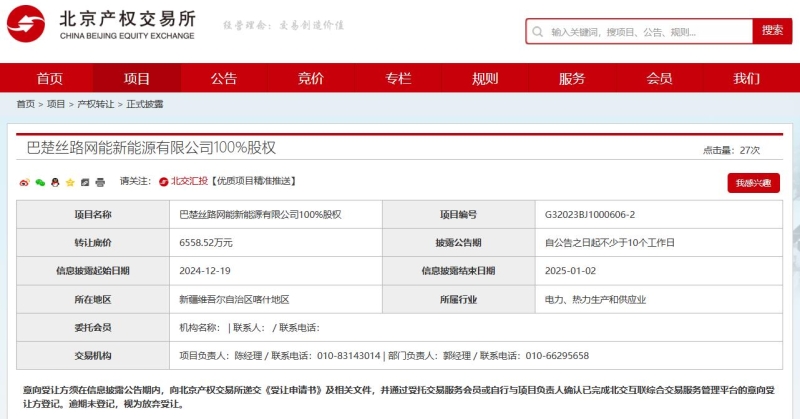Click the 所在地区 label cell
This screenshot has width=800, height=419.
click(93, 299)
